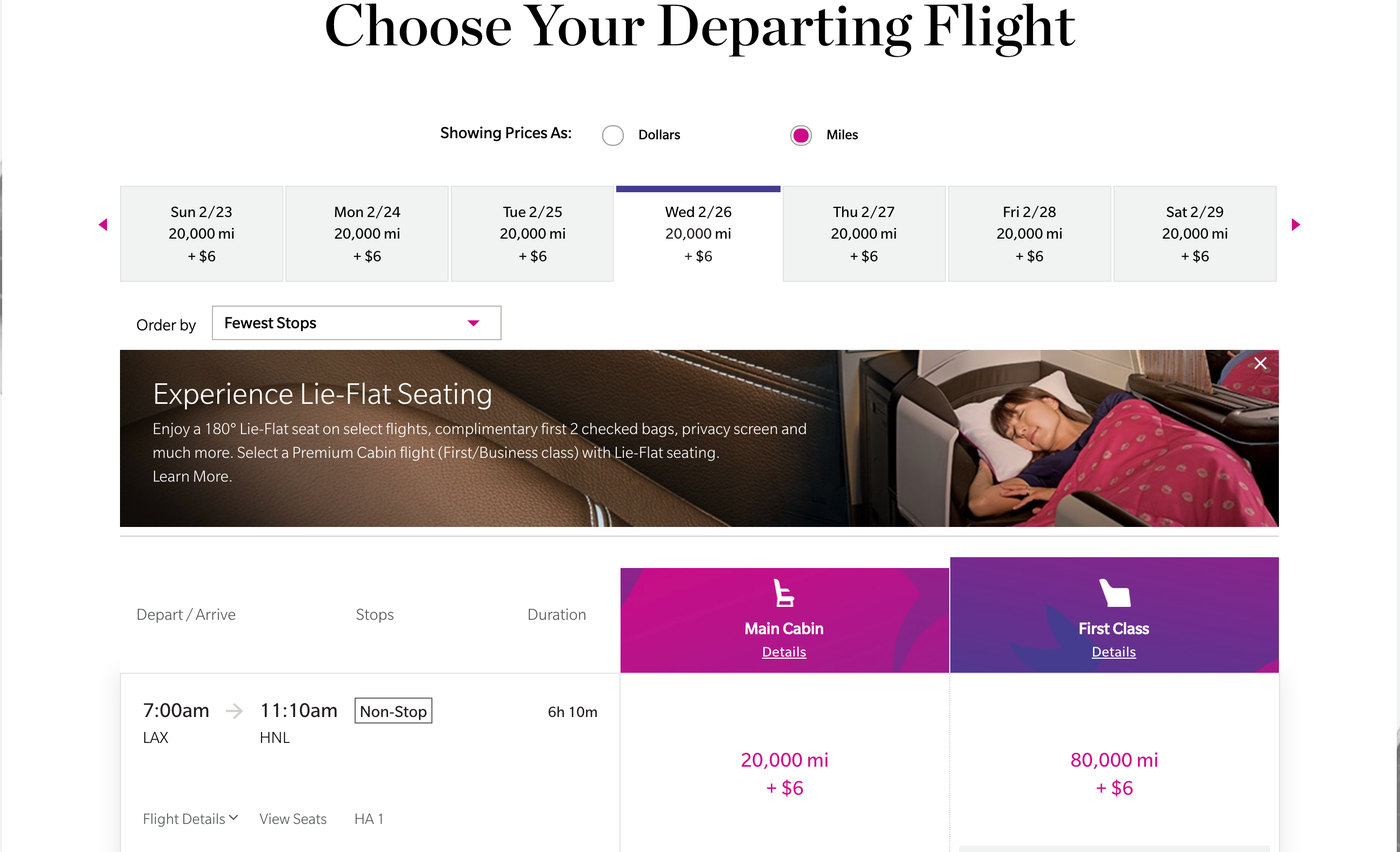Click View Seats for the LAX flight
This screenshot has height=852, width=1400.
tap(293, 818)
